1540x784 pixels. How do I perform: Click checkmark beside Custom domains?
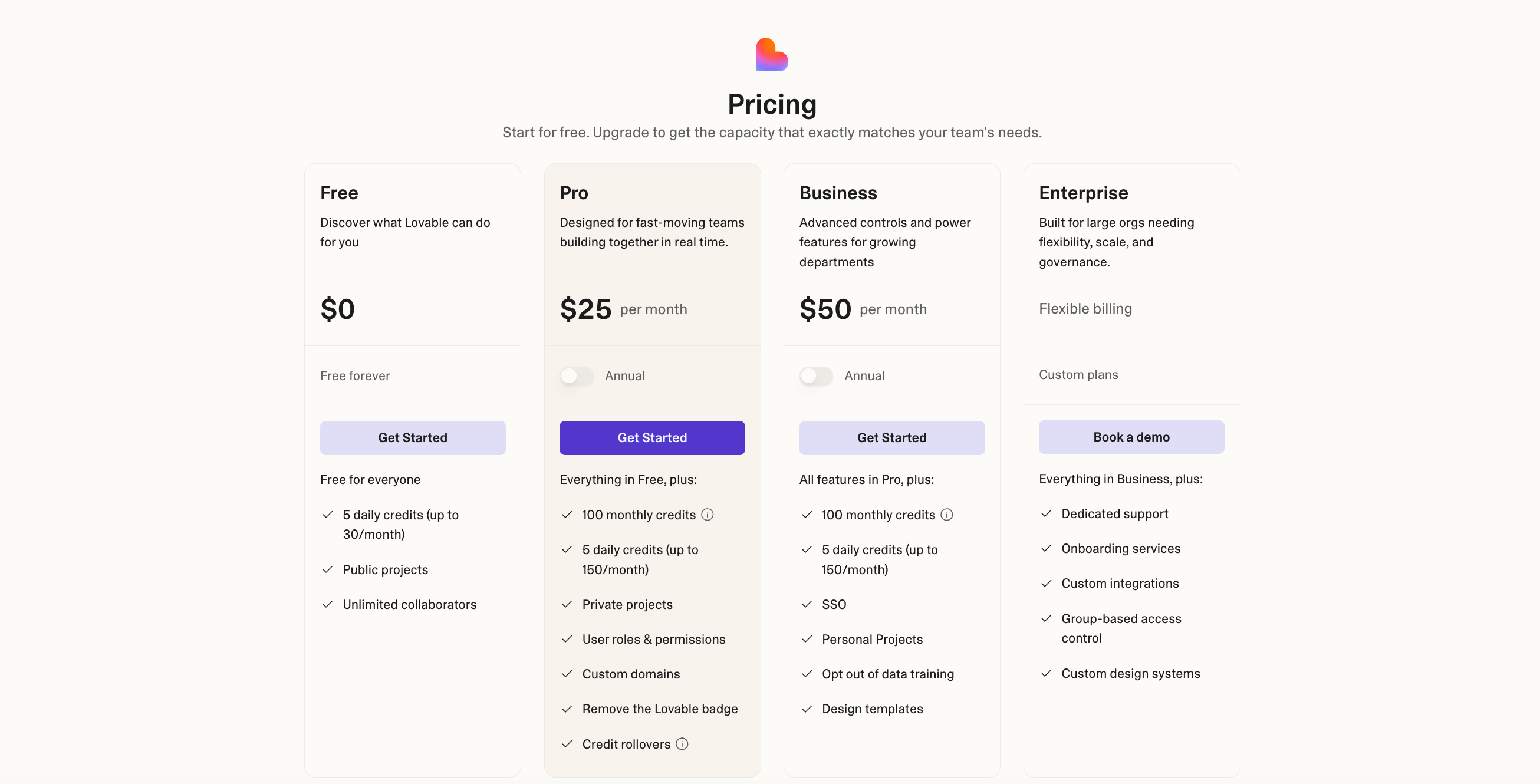[567, 674]
